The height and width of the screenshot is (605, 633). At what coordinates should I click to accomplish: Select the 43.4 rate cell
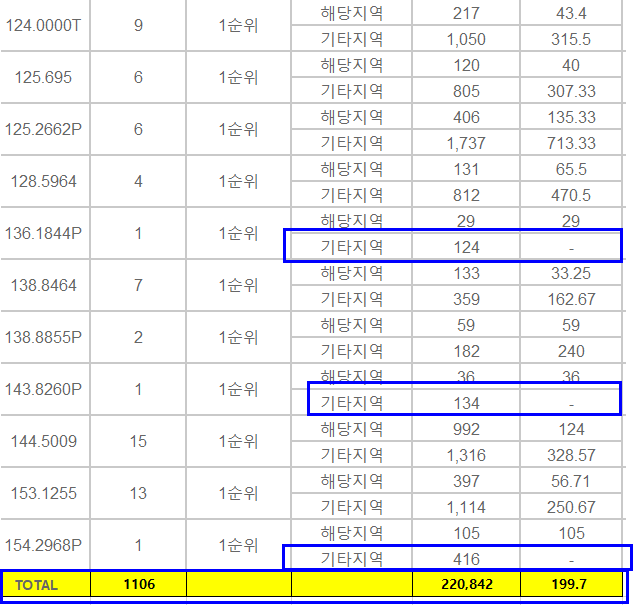click(x=571, y=13)
